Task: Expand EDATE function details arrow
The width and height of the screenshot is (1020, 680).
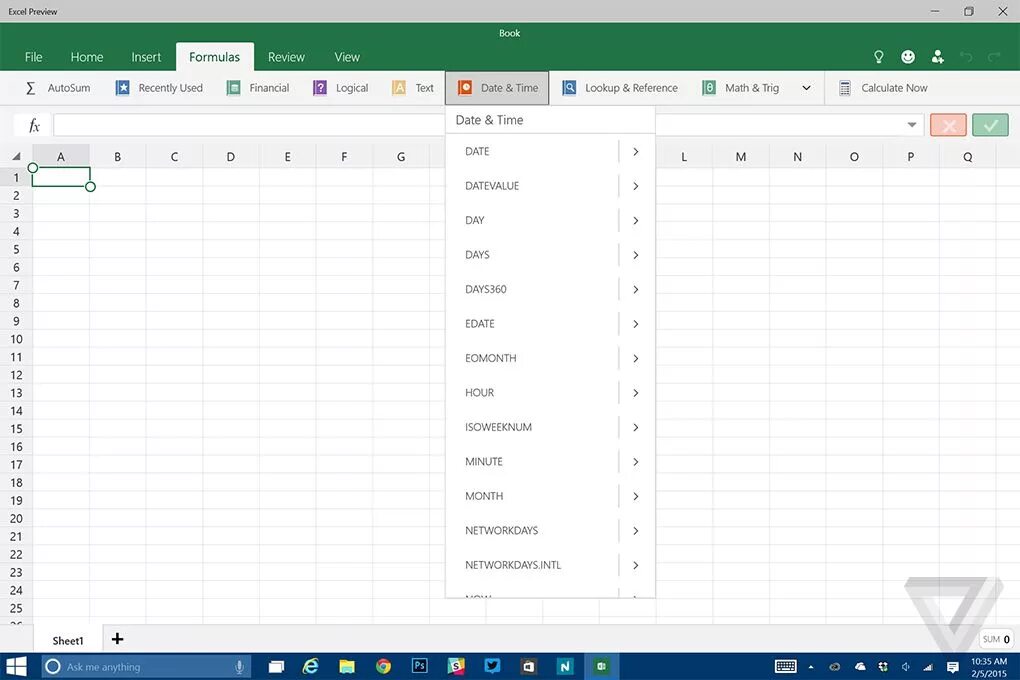Action: 636,324
